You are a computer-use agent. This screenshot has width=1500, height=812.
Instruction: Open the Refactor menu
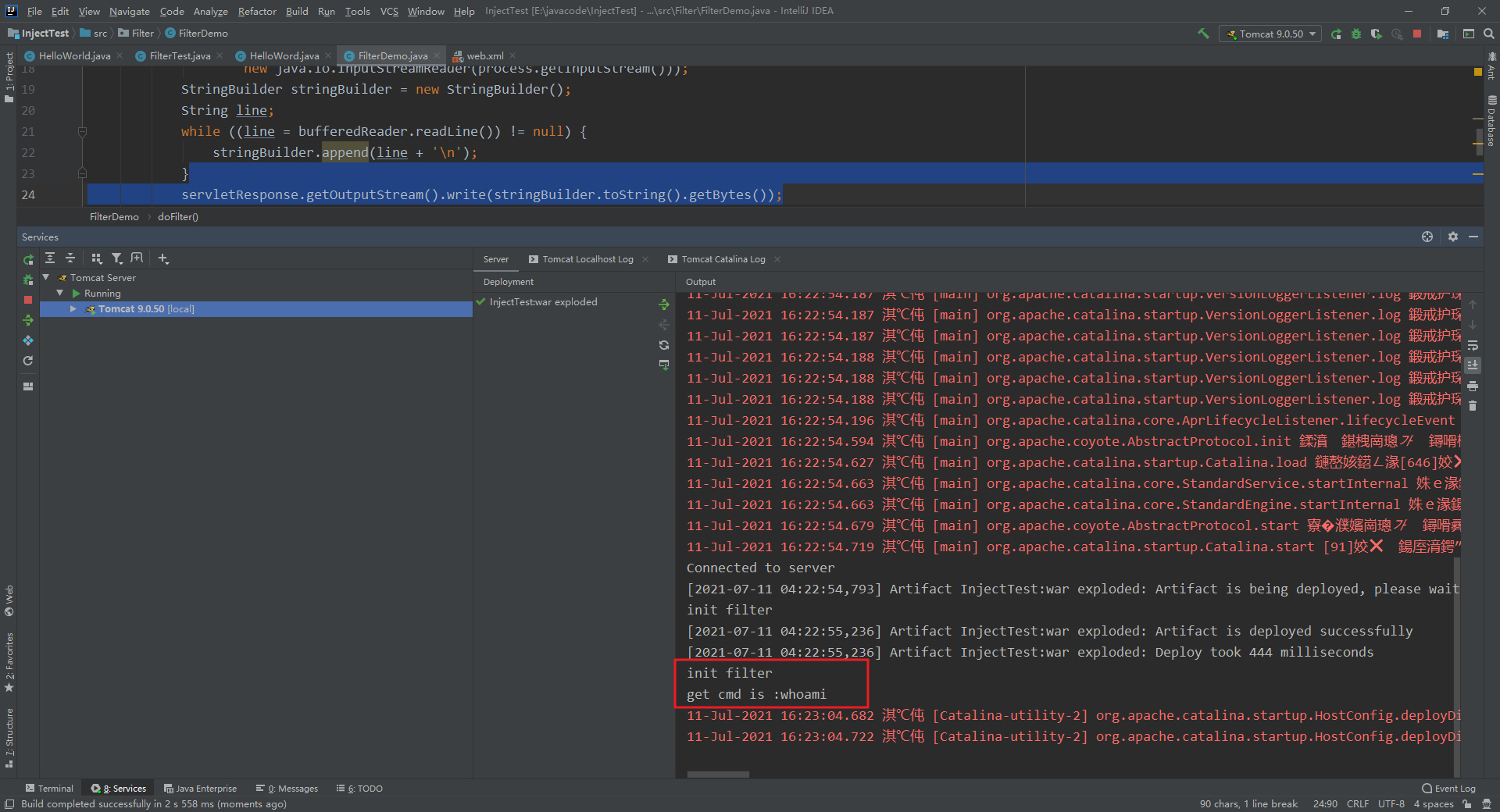coord(257,11)
